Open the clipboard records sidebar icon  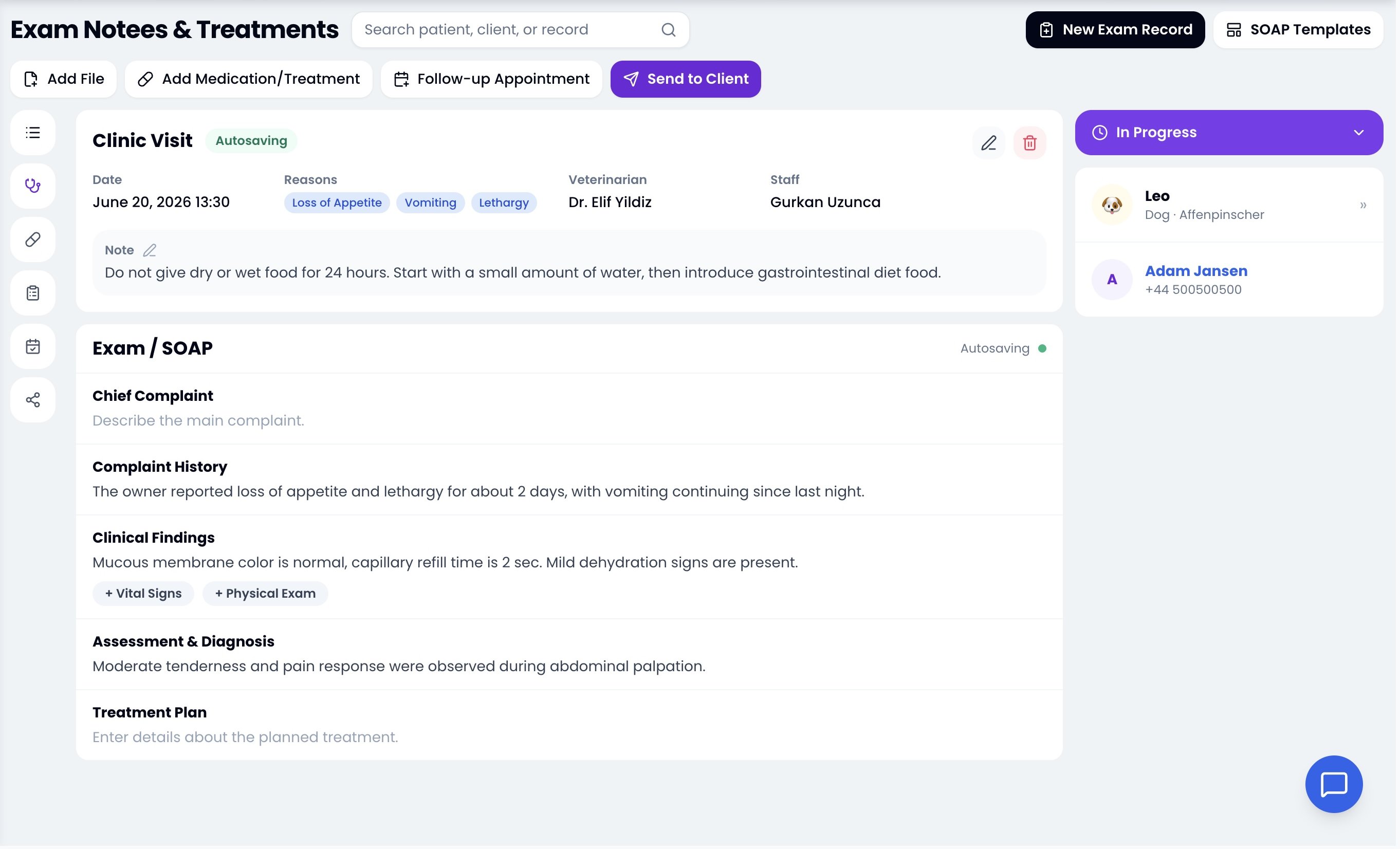(33, 293)
